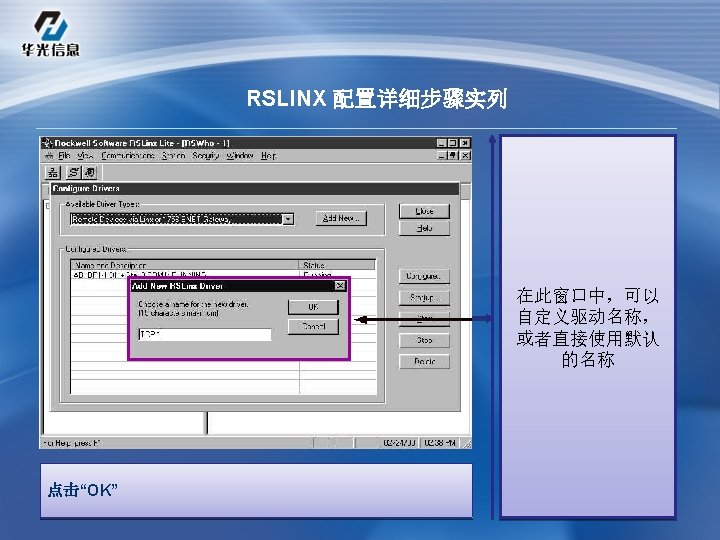The height and width of the screenshot is (540, 720).
Task: Click the driver name input field
Action: (x=205, y=334)
